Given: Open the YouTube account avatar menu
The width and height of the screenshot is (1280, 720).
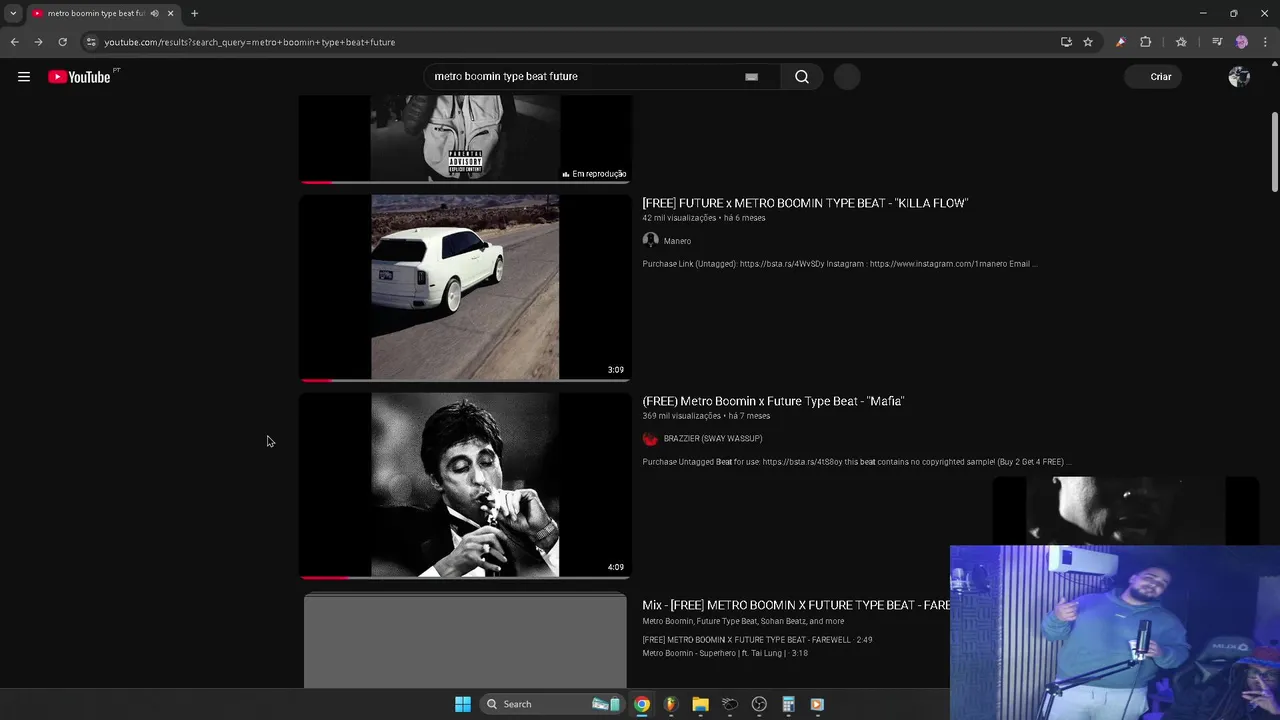Looking at the screenshot, I should 1239,77.
